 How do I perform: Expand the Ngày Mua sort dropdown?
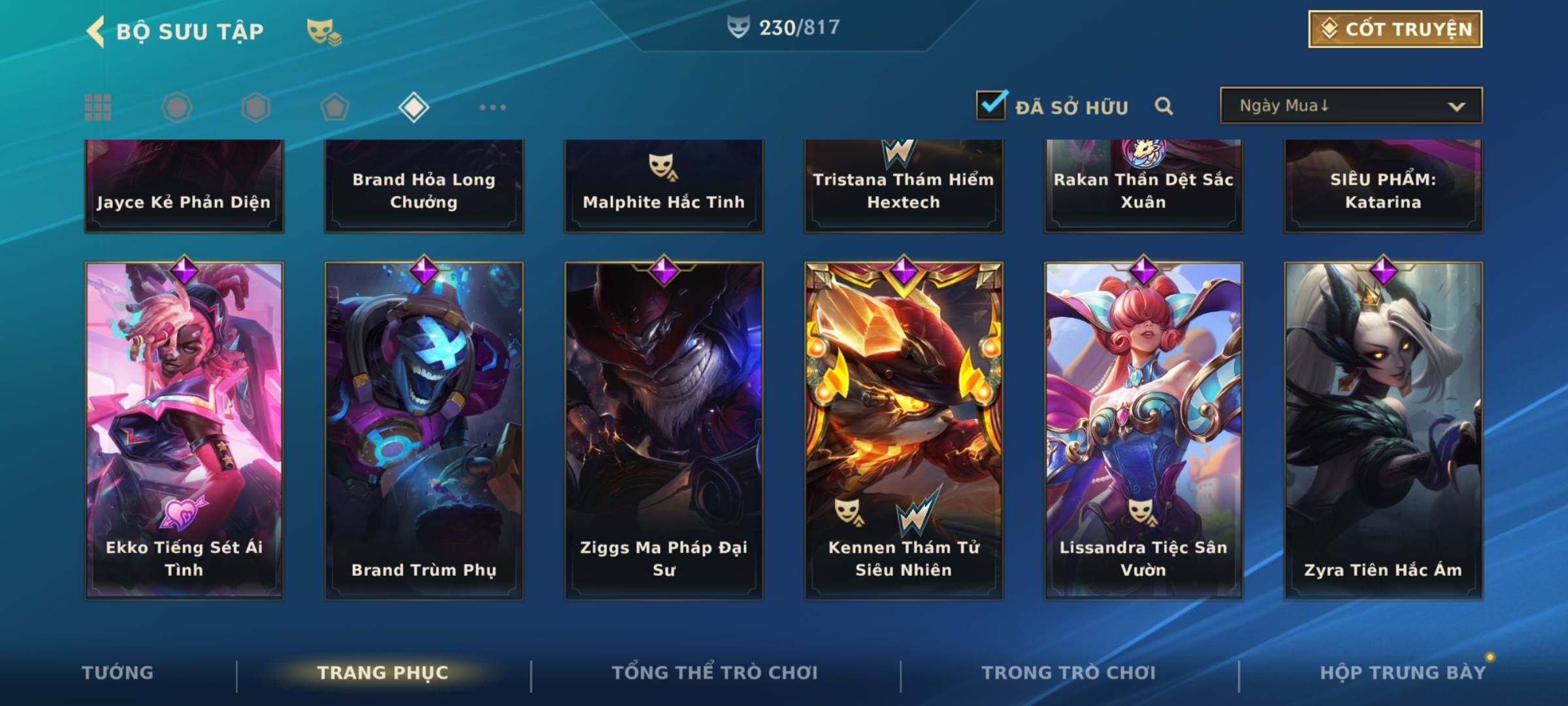pyautogui.click(x=1351, y=105)
